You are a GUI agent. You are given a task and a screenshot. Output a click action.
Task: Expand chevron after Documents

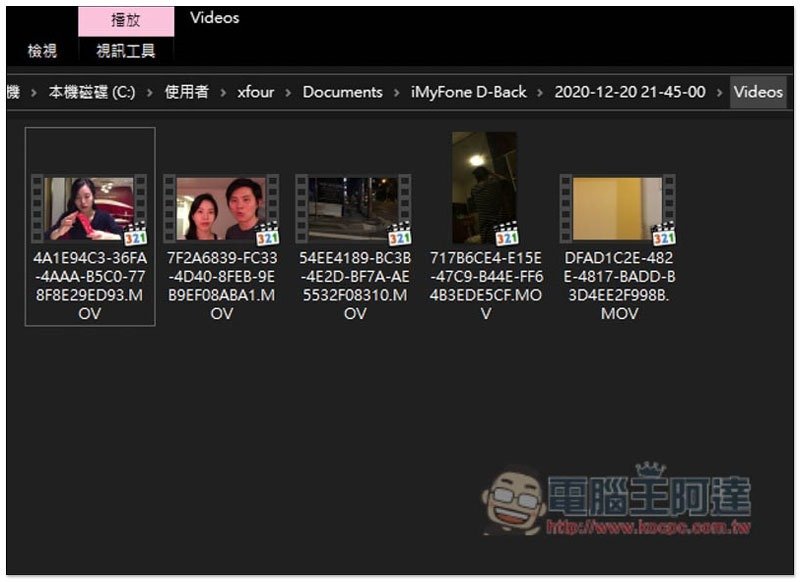[396, 93]
